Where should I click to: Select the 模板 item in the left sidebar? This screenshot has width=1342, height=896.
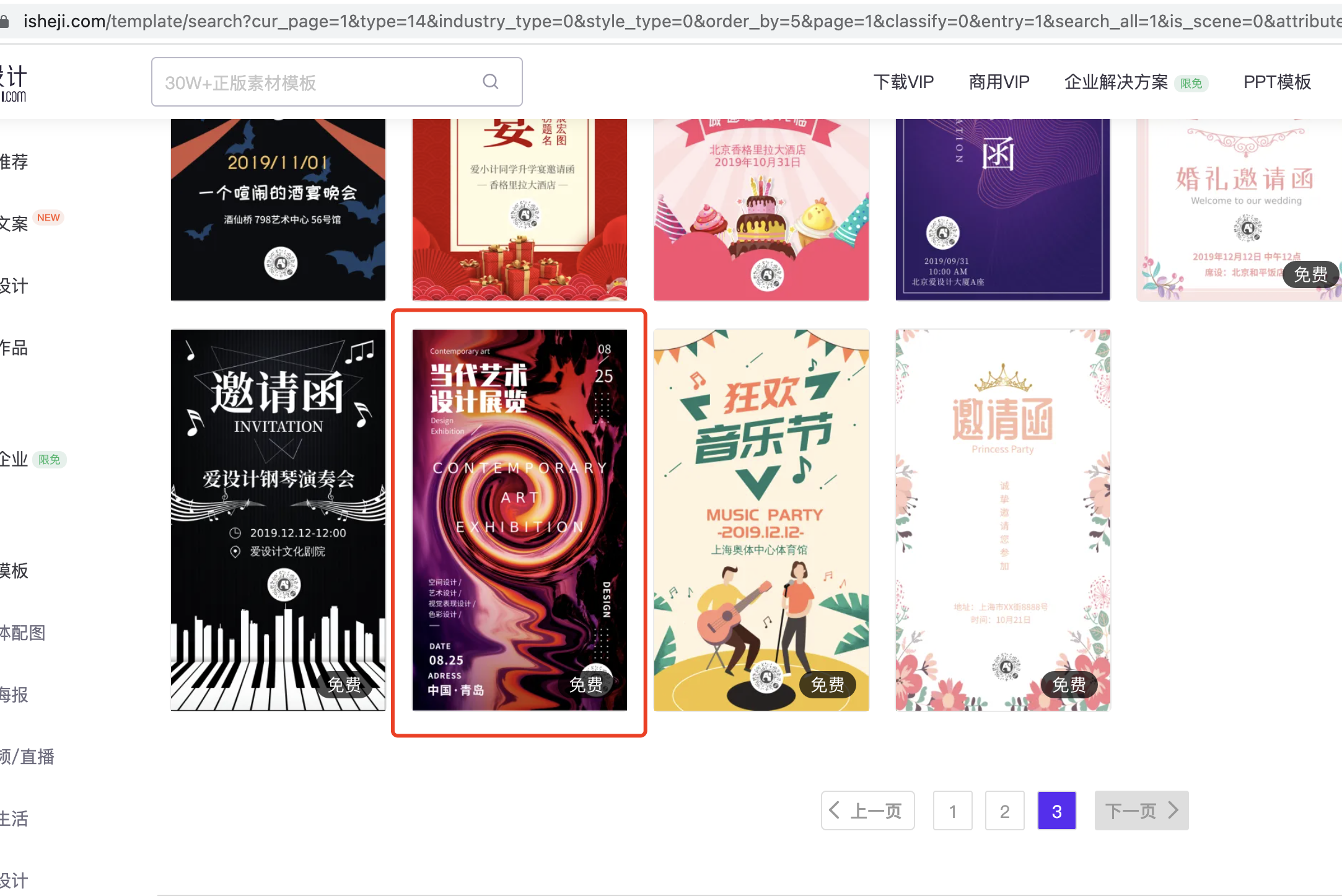[x=14, y=571]
